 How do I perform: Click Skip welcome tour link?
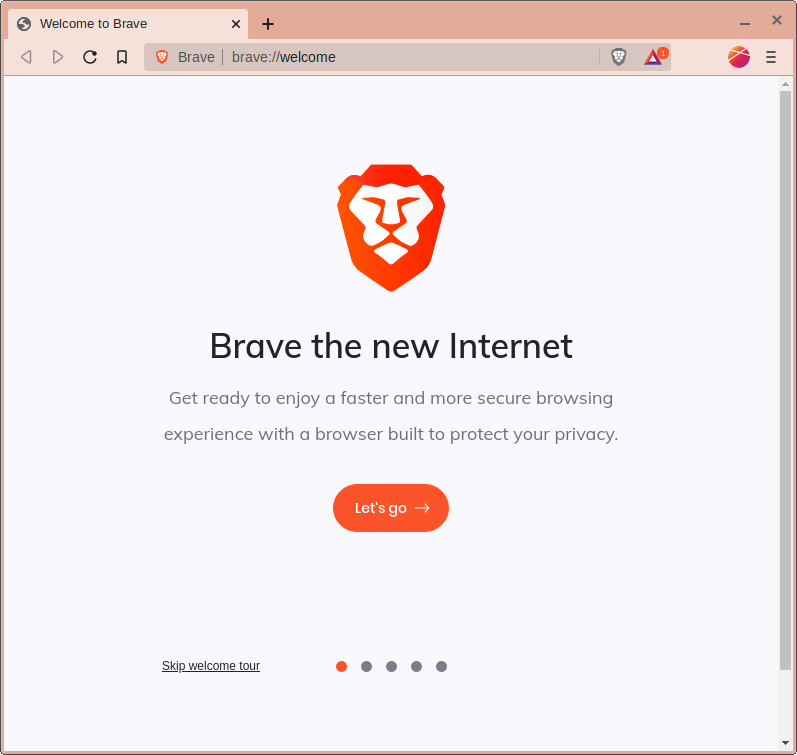211,666
